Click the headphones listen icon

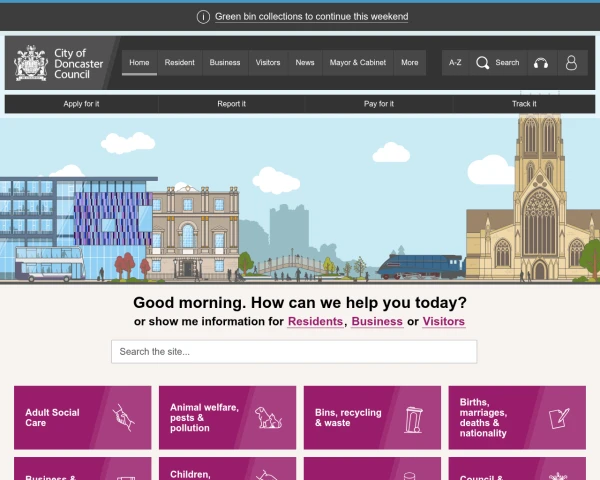coord(541,63)
